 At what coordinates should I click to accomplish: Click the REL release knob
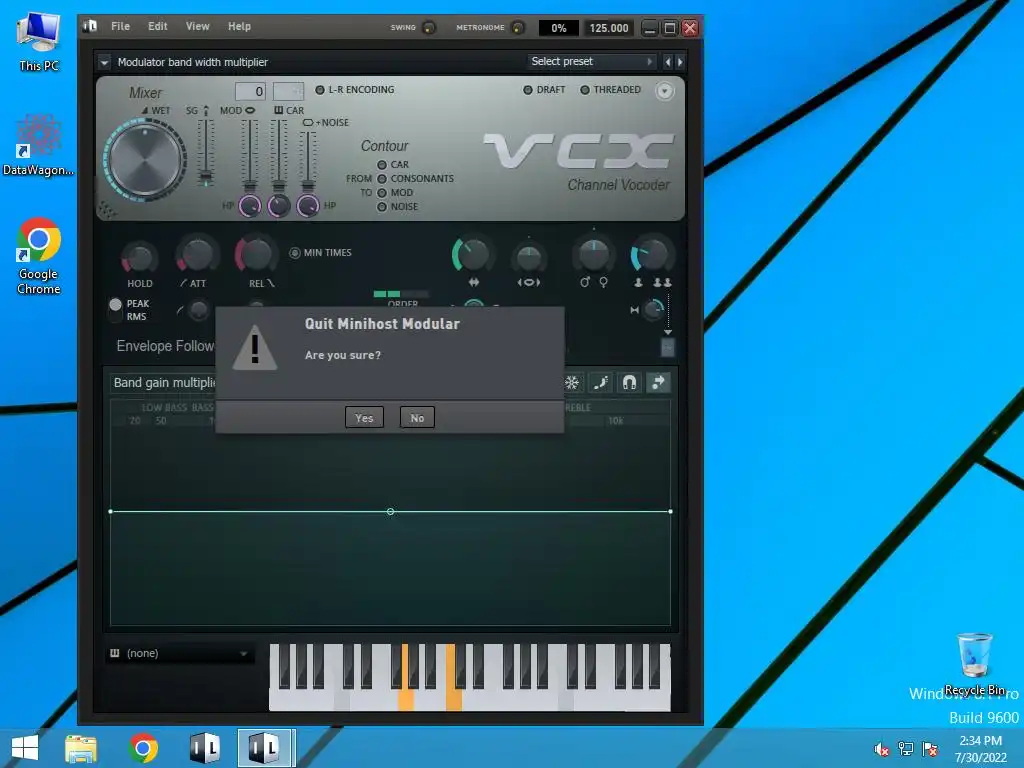tap(255, 254)
